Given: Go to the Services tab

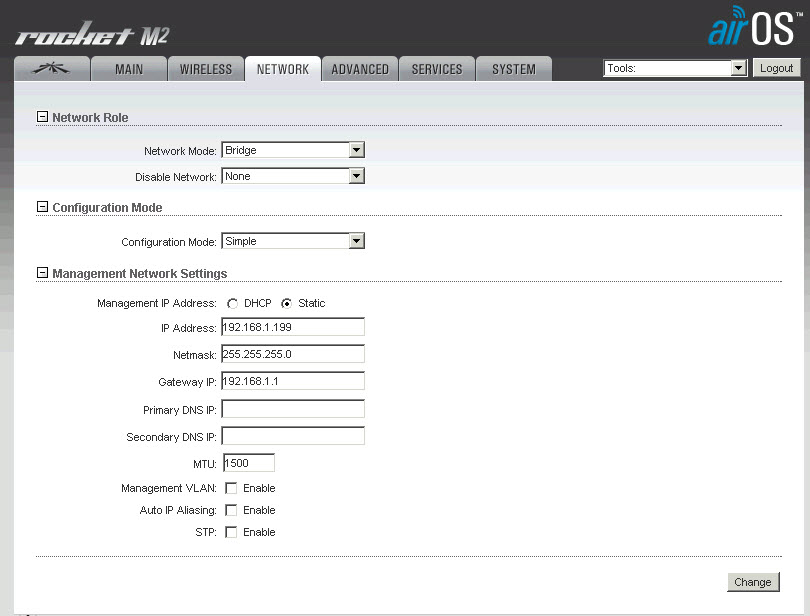Looking at the screenshot, I should coord(437,69).
